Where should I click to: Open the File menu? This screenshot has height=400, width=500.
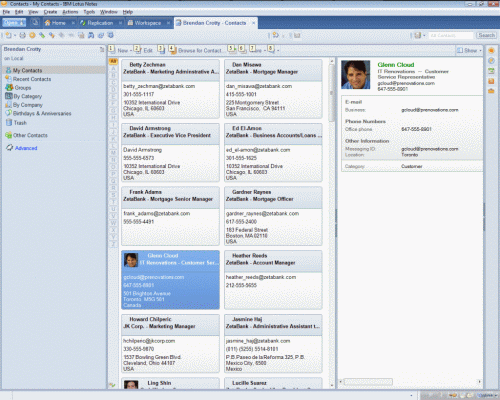[6, 12]
